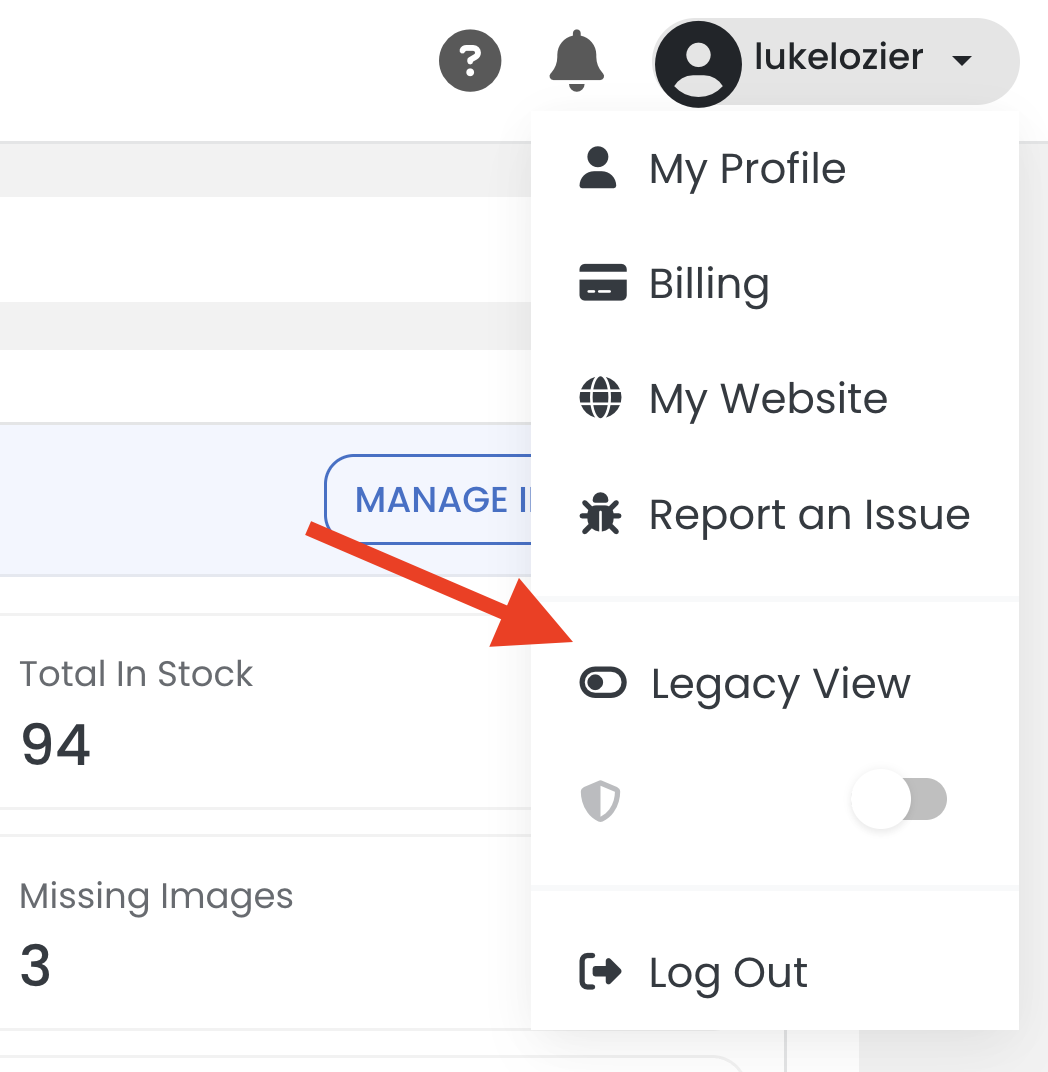Click the bug icon beside Report an Issue
This screenshot has height=1072, width=1048.
tap(600, 513)
